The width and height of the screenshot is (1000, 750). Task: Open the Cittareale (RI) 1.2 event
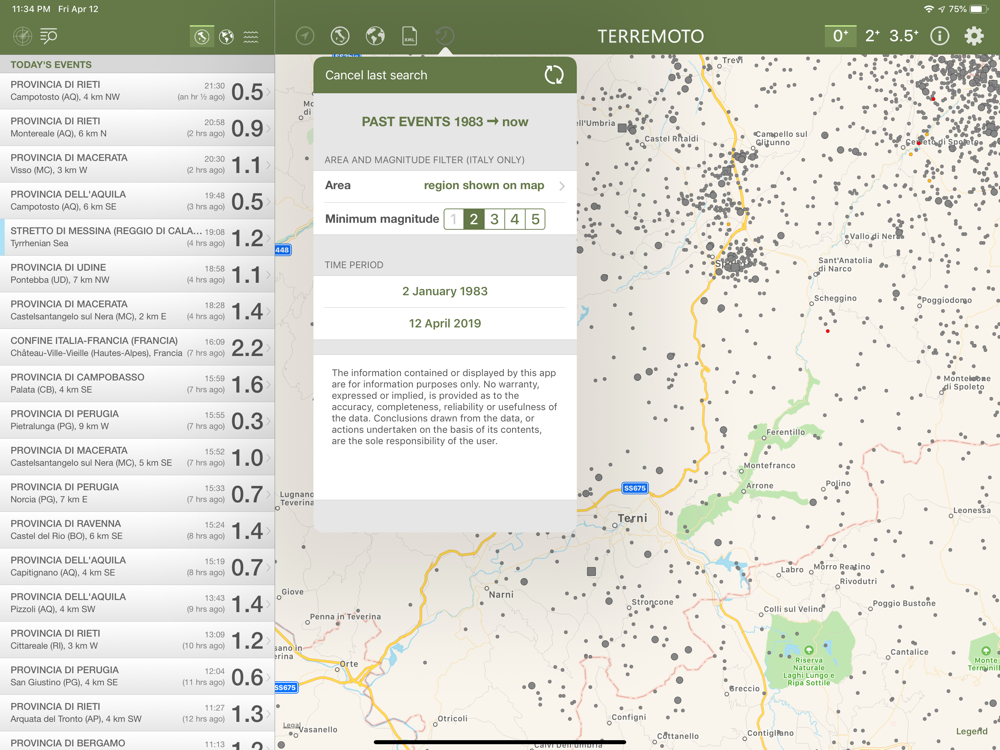click(137, 640)
